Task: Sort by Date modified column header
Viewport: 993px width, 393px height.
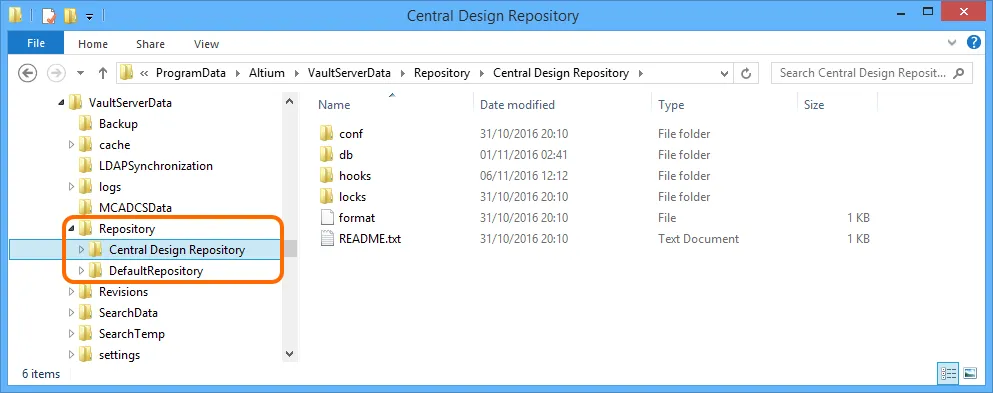Action: (x=517, y=104)
